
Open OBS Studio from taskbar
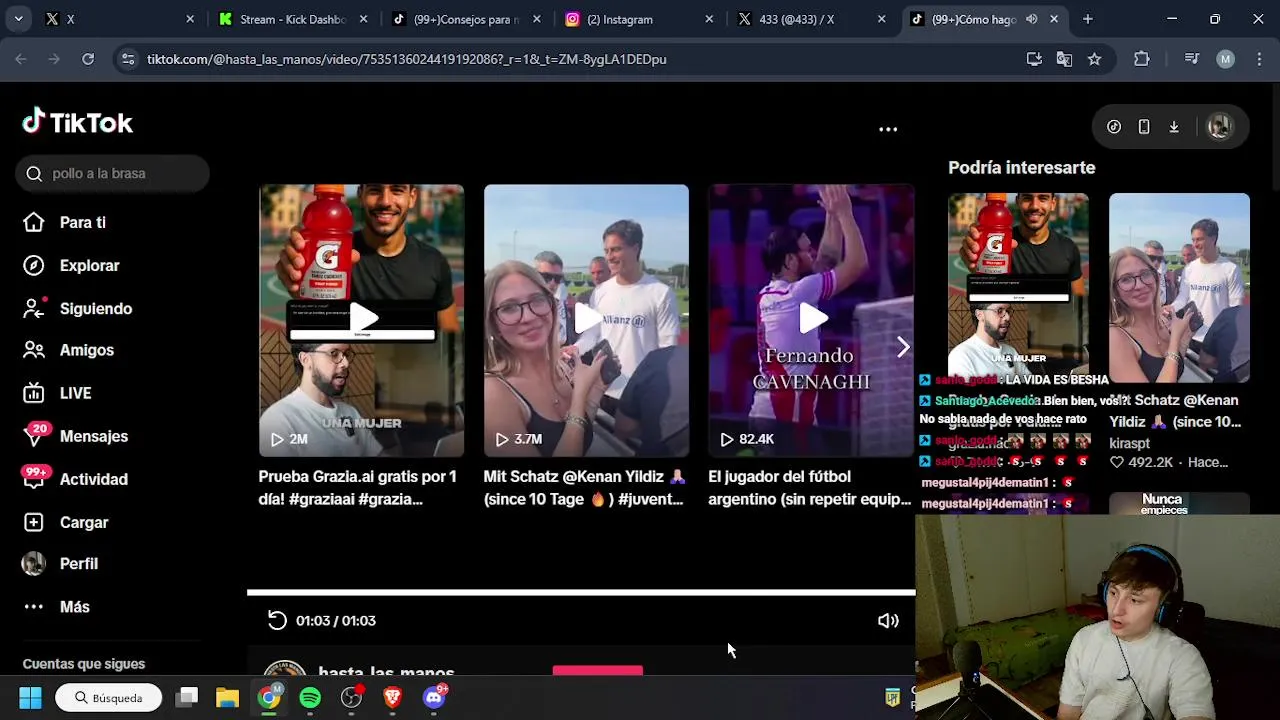[351, 697]
